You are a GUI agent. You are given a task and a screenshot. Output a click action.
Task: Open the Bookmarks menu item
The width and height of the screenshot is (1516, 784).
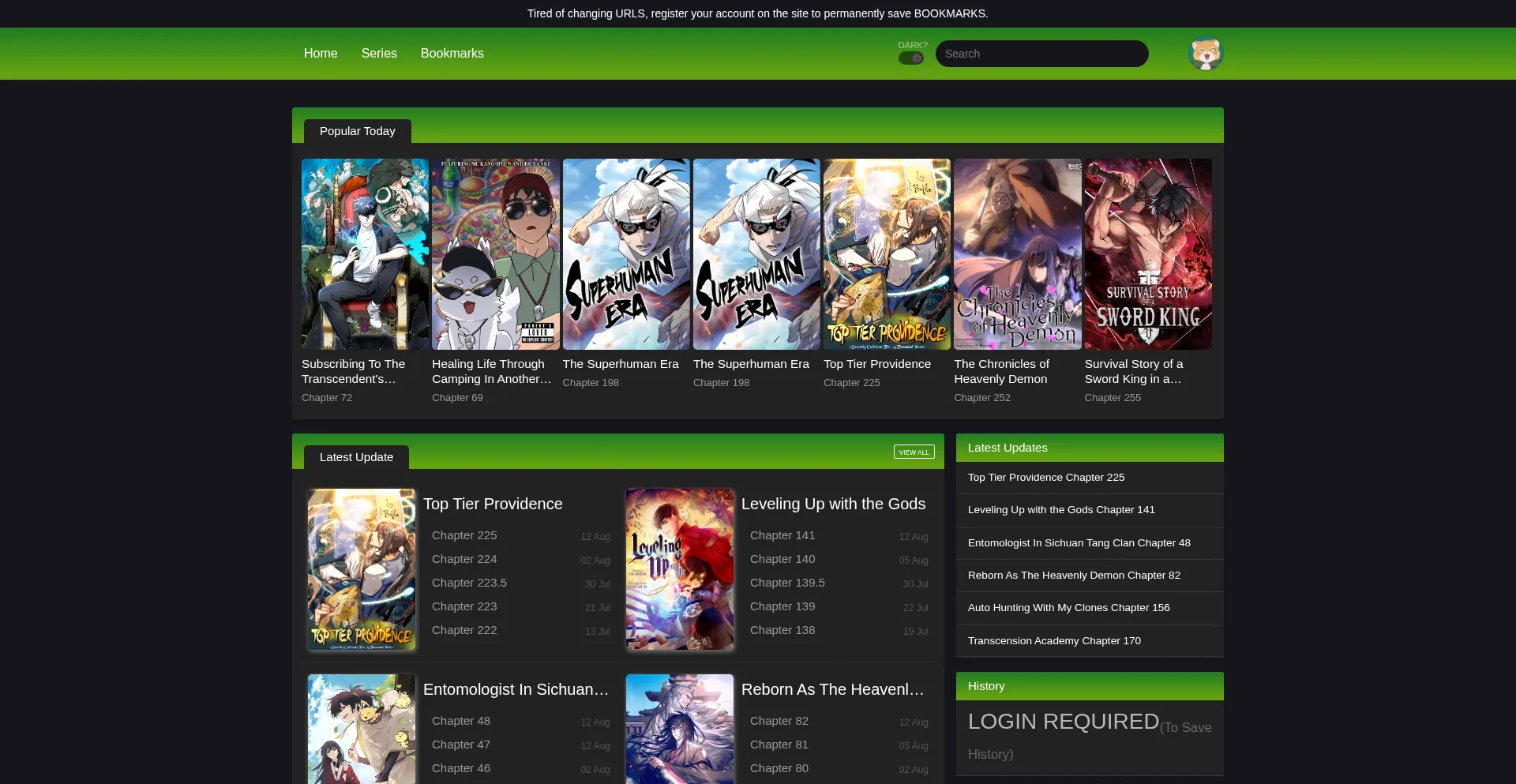tap(452, 54)
